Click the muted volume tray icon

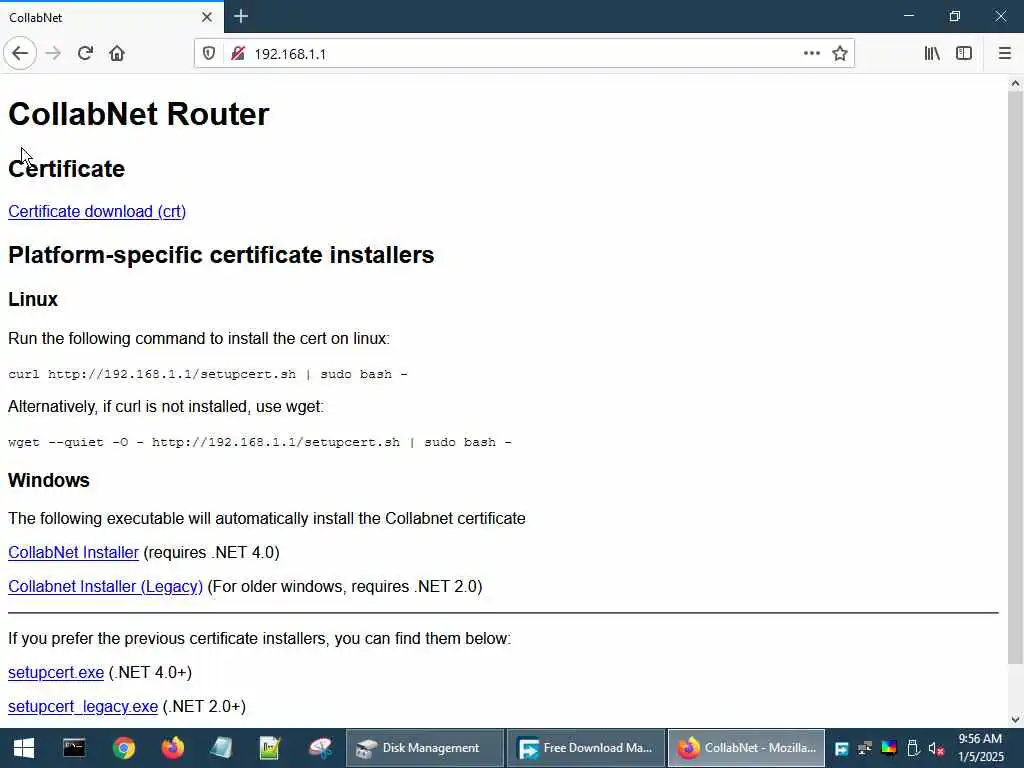(936, 748)
